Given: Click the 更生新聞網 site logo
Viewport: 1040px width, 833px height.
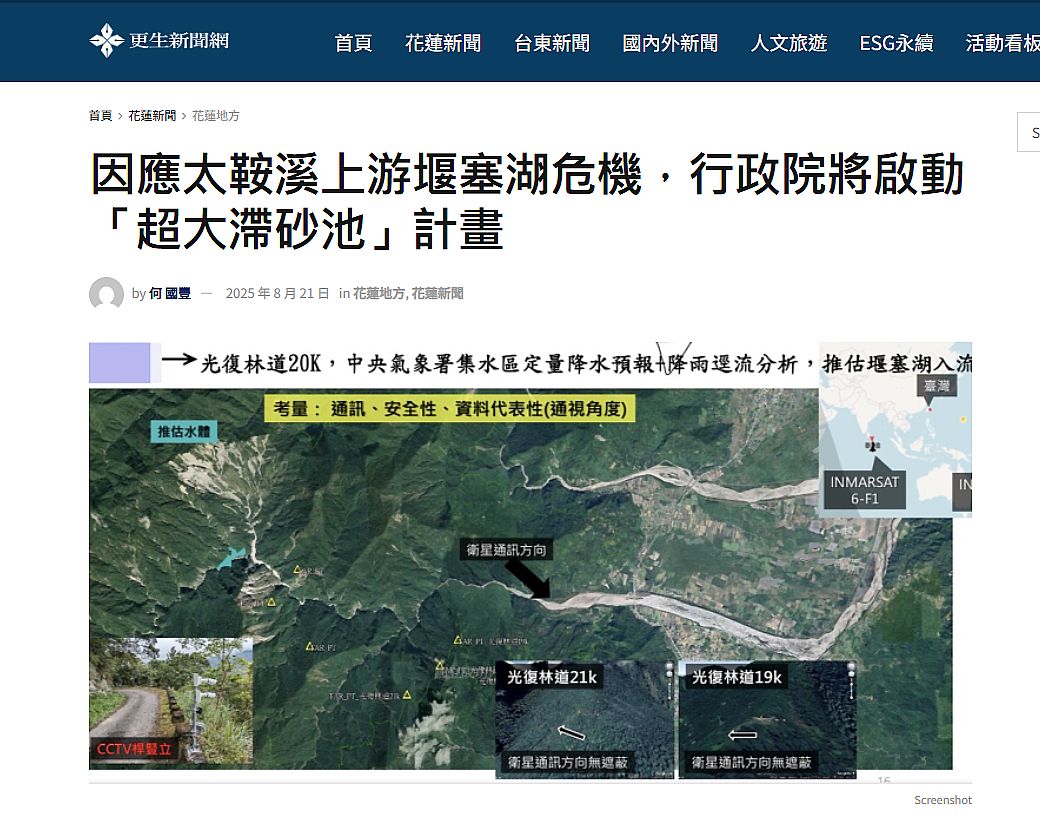Looking at the screenshot, I should point(159,41).
